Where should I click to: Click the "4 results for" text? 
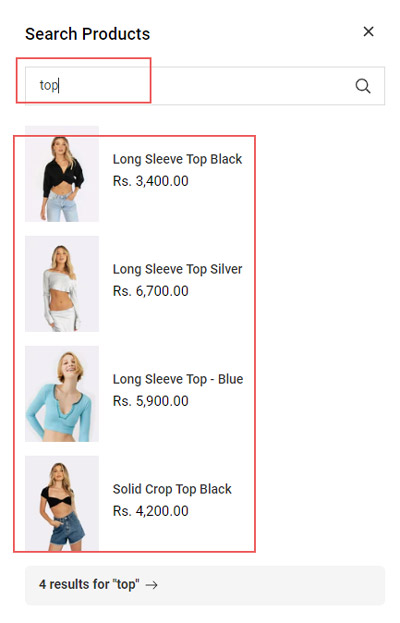pyautogui.click(x=74, y=584)
